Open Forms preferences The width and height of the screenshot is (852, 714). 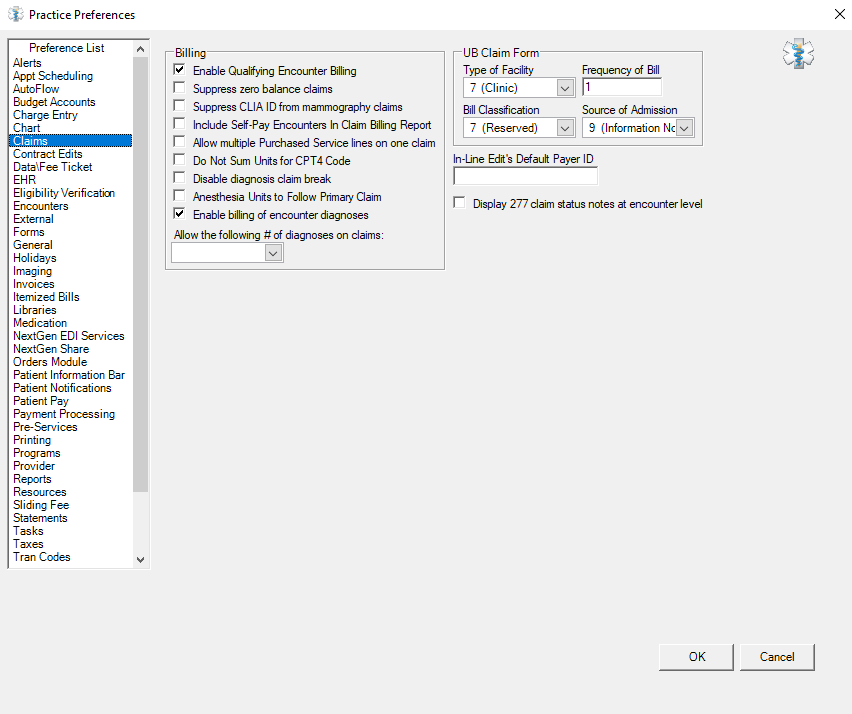coord(29,232)
